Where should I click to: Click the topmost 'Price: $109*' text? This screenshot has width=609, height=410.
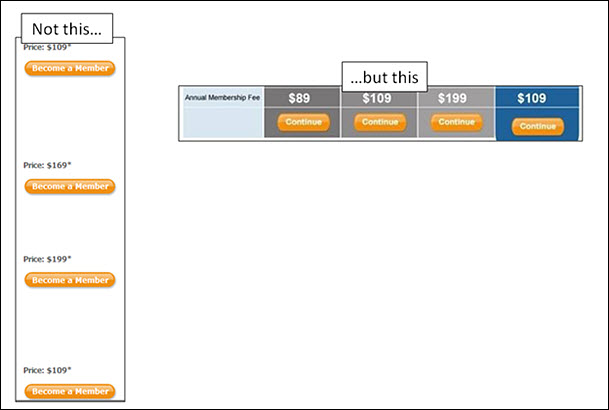click(47, 47)
